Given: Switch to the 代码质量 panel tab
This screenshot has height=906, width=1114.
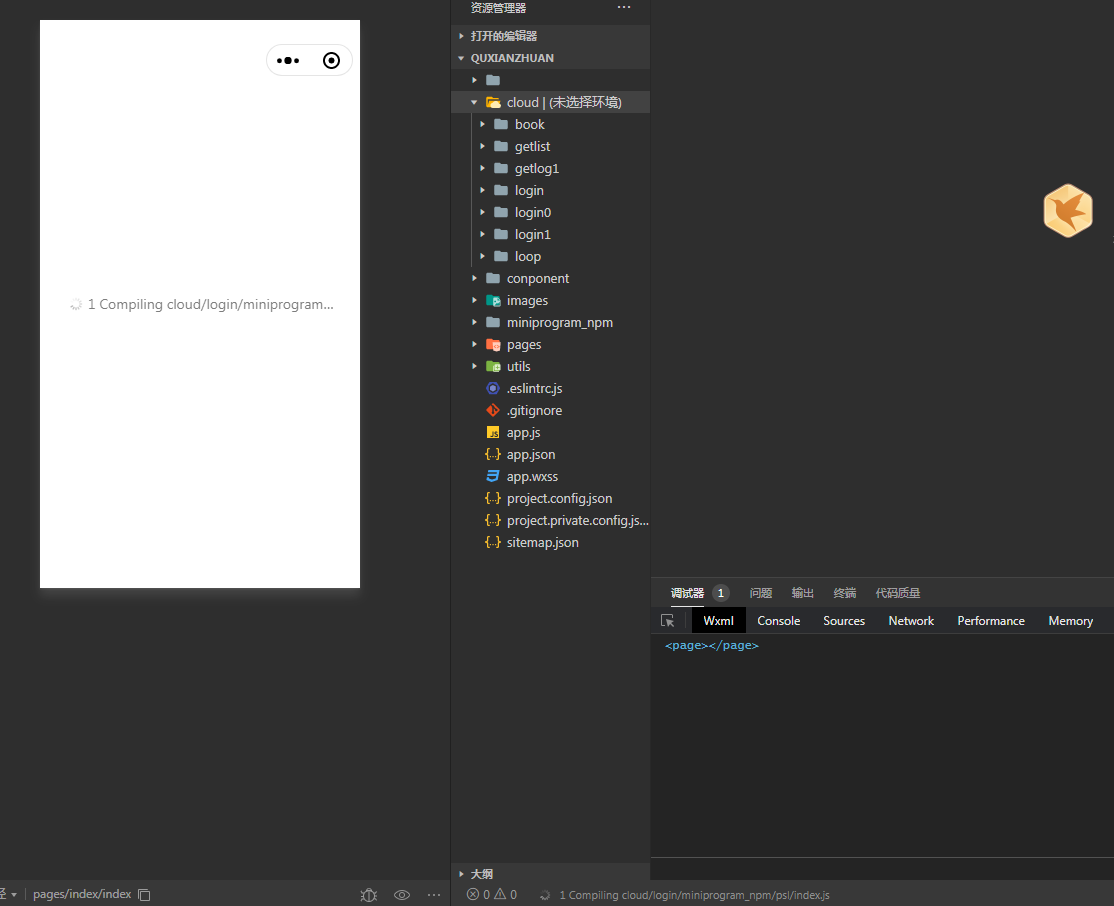Looking at the screenshot, I should [897, 593].
